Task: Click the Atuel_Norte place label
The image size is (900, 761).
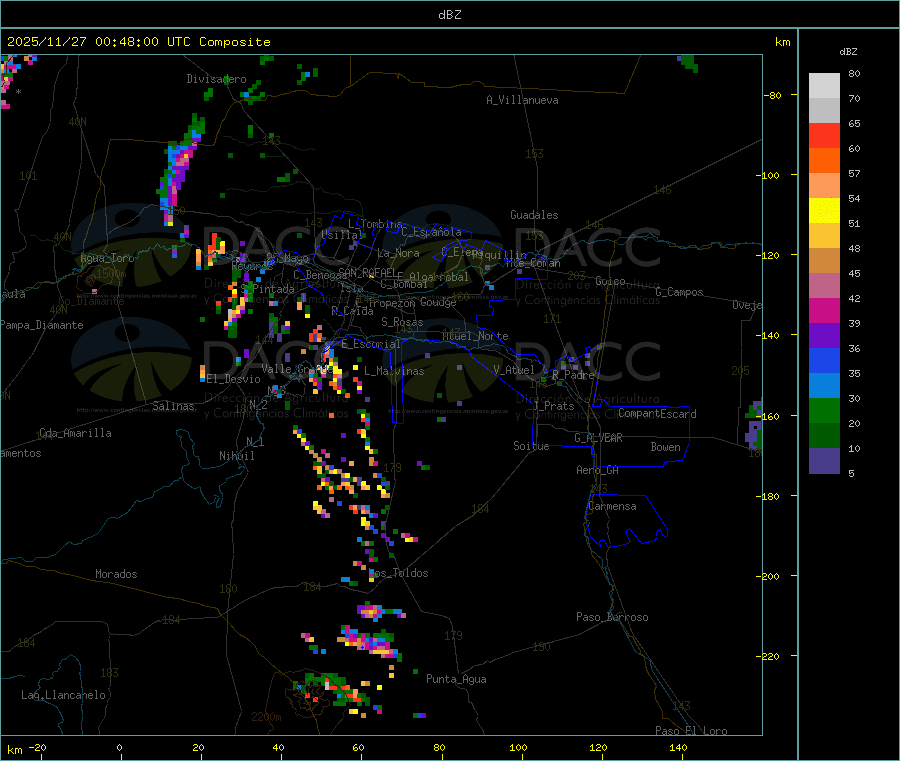Action: coord(475,336)
